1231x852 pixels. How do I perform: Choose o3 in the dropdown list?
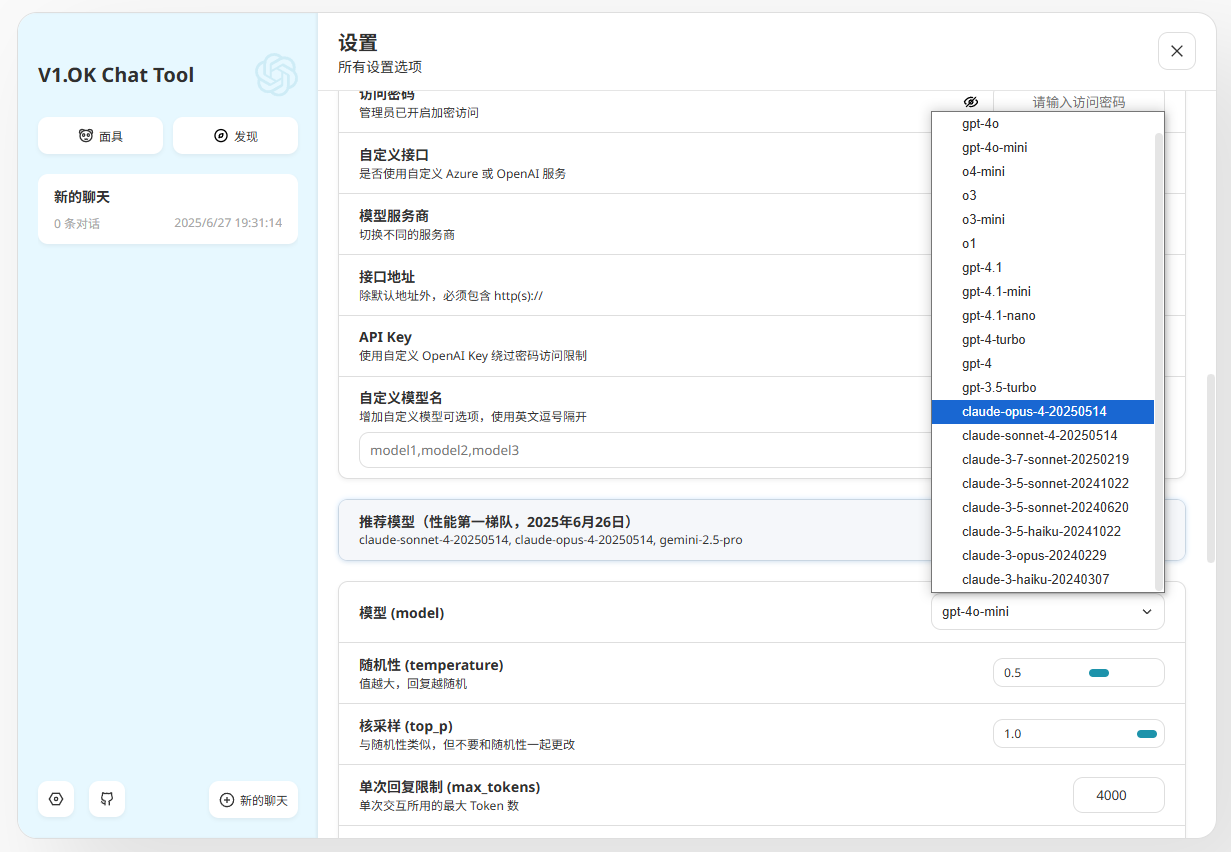click(x=1042, y=196)
